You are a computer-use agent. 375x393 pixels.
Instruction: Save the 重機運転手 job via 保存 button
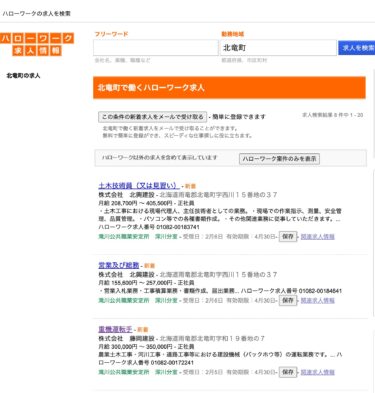click(x=288, y=372)
